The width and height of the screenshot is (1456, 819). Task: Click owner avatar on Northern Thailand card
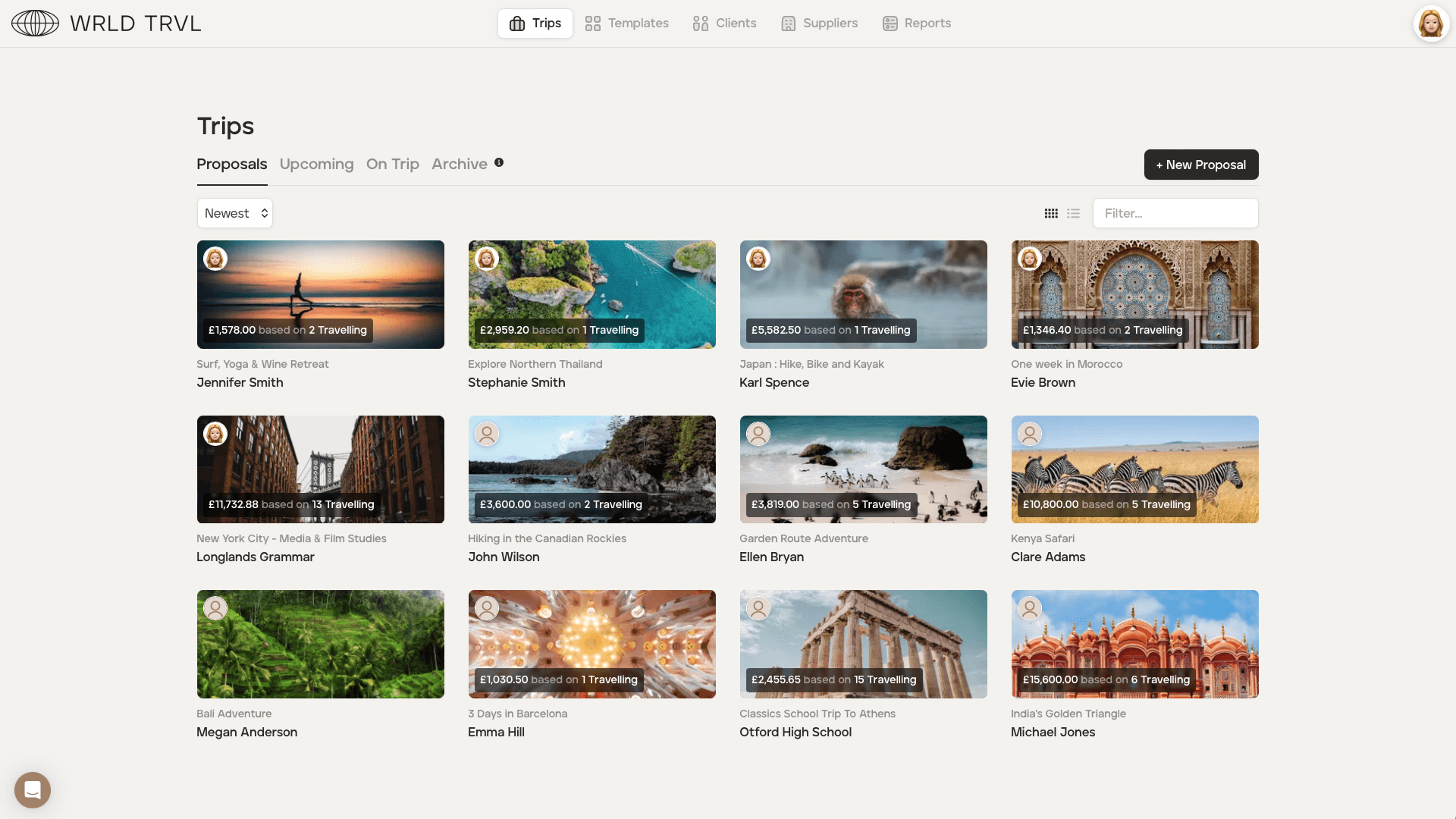coord(487,259)
